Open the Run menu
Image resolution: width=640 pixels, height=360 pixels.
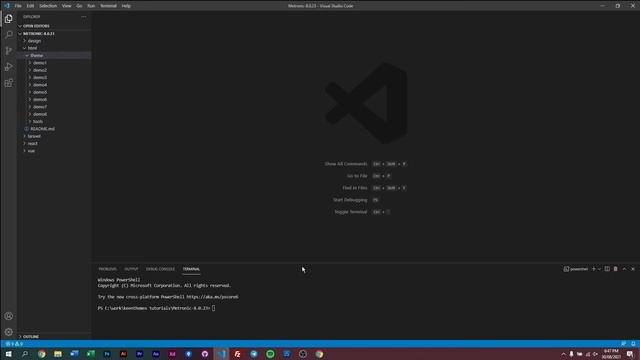coord(91,6)
